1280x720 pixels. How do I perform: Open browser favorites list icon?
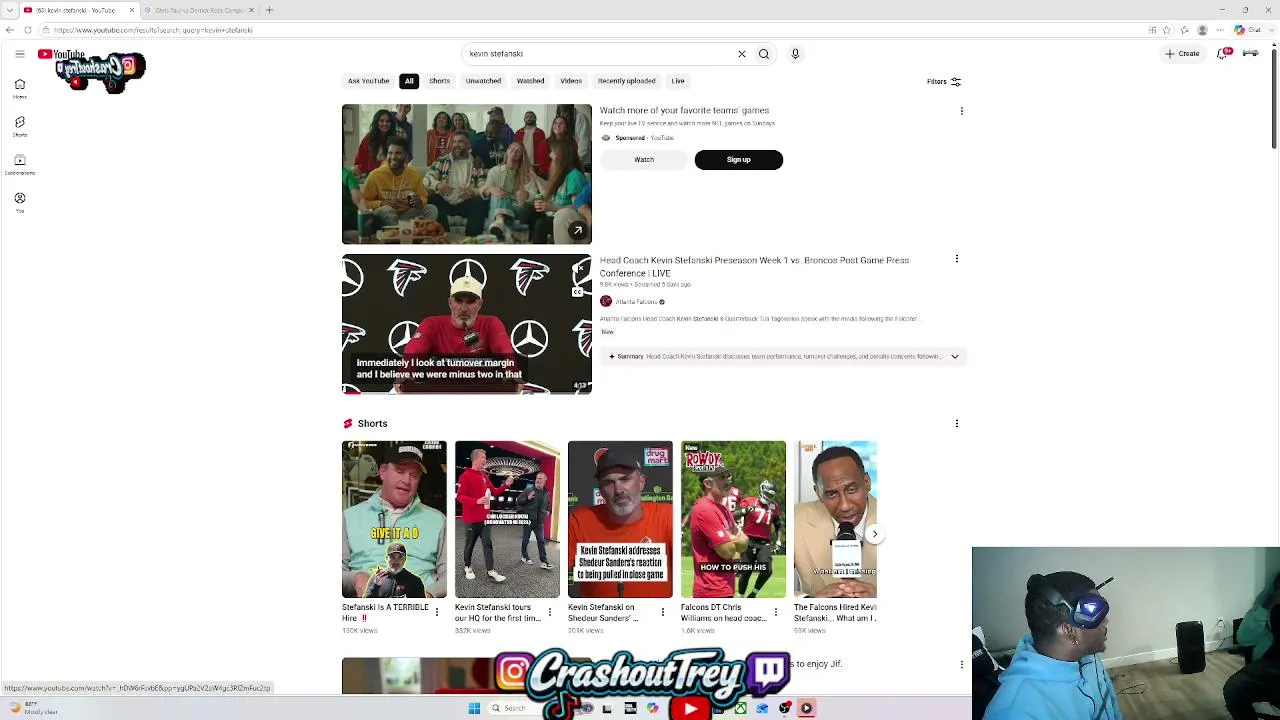pos(1184,30)
